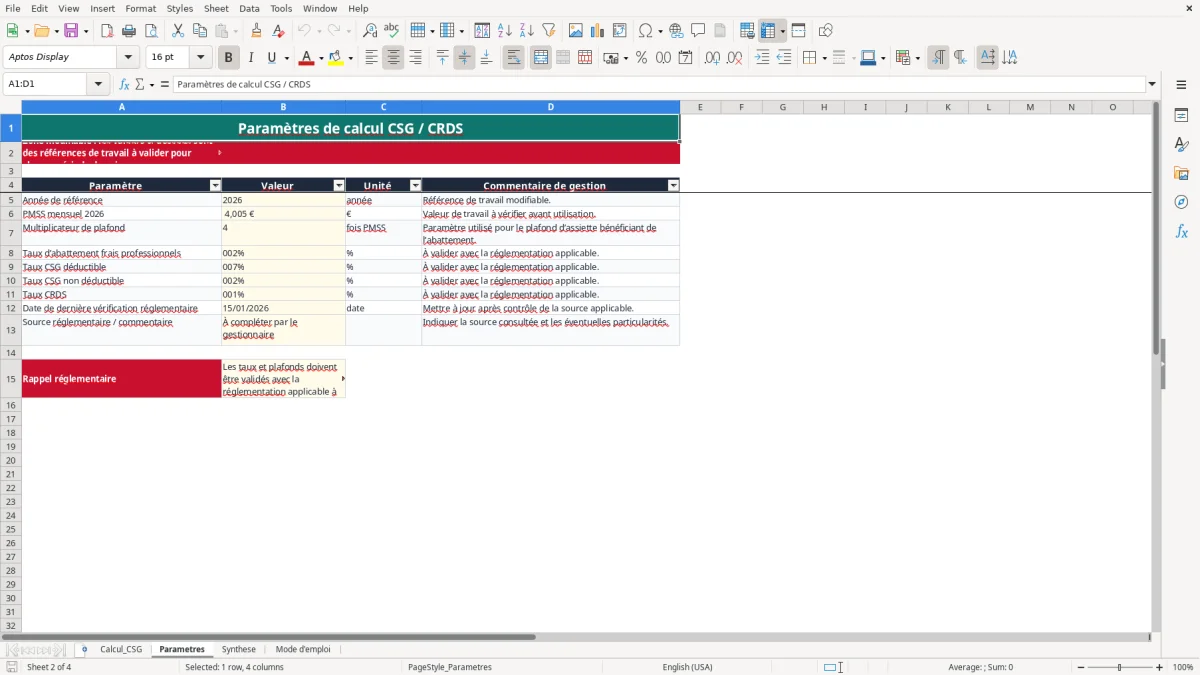Open the Valeur column filter dropdown
This screenshot has width=1200, height=675.
(339, 185)
